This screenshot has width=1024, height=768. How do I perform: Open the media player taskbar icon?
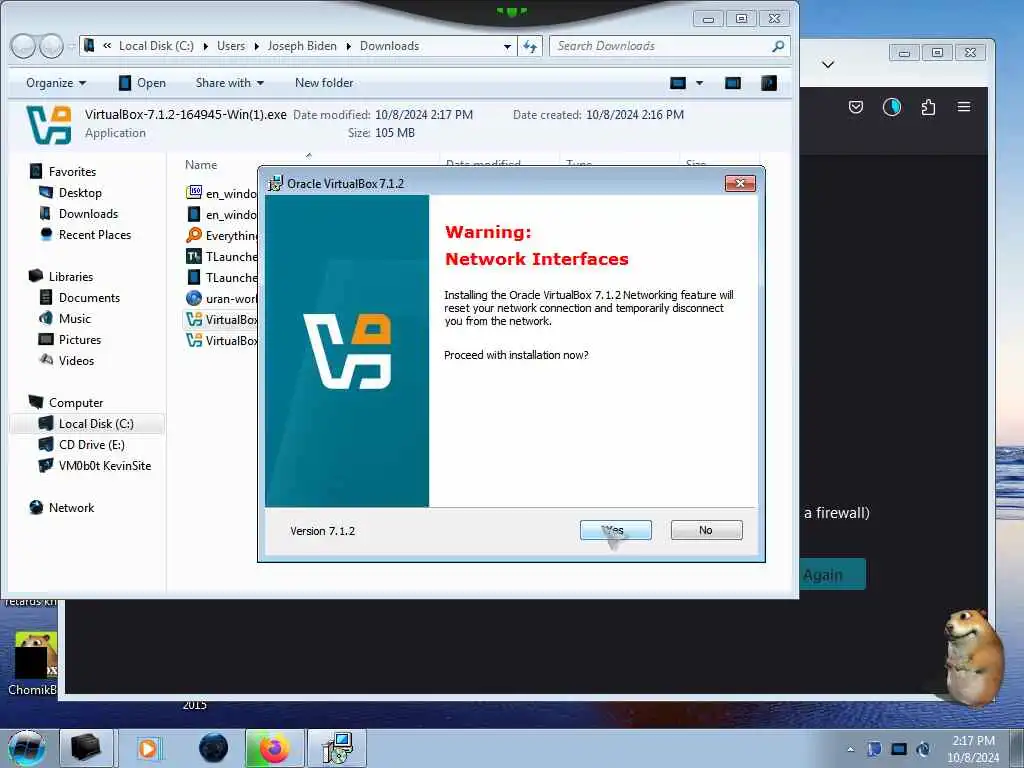click(148, 748)
